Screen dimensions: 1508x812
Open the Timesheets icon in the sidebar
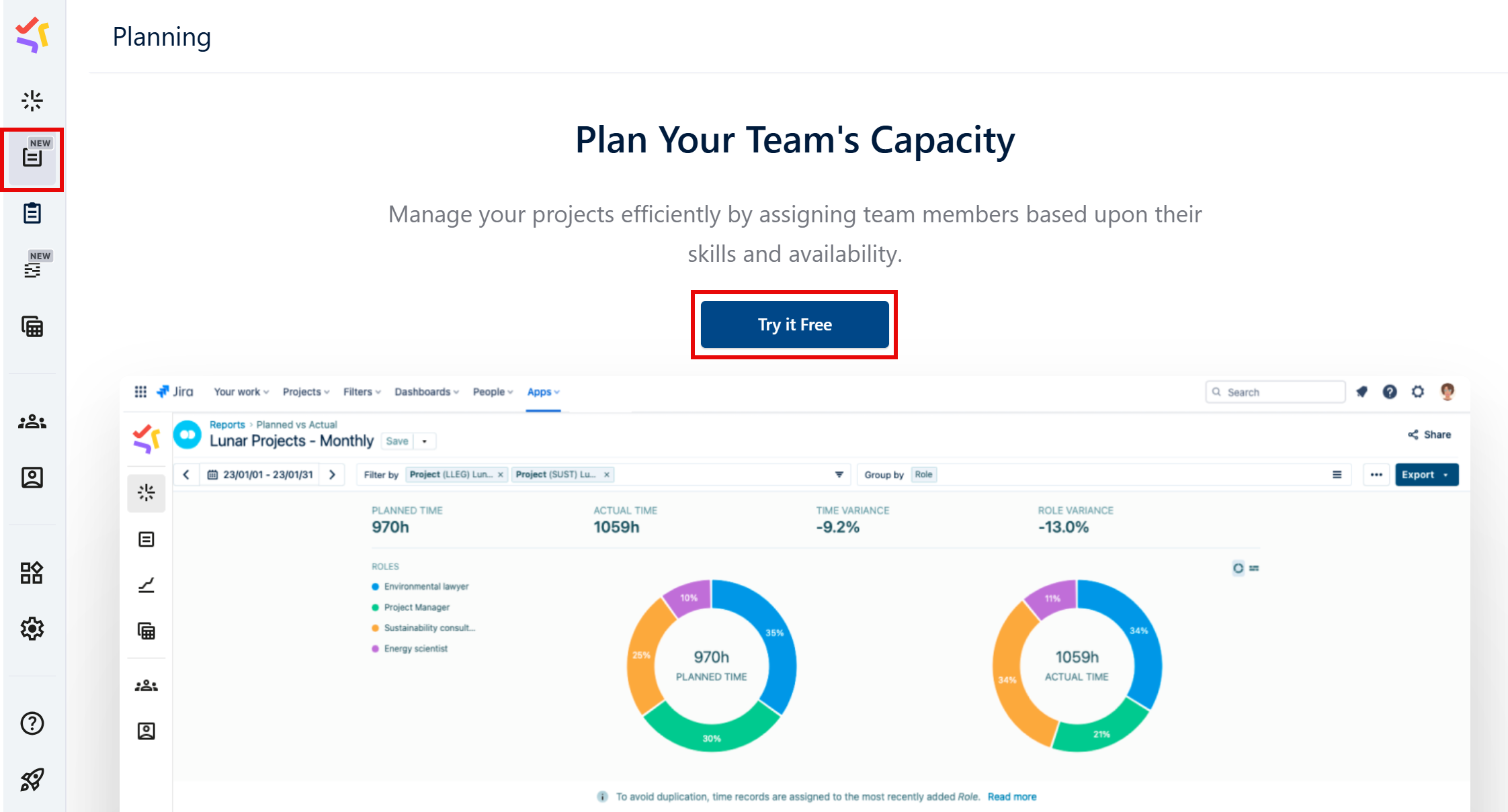(32, 327)
